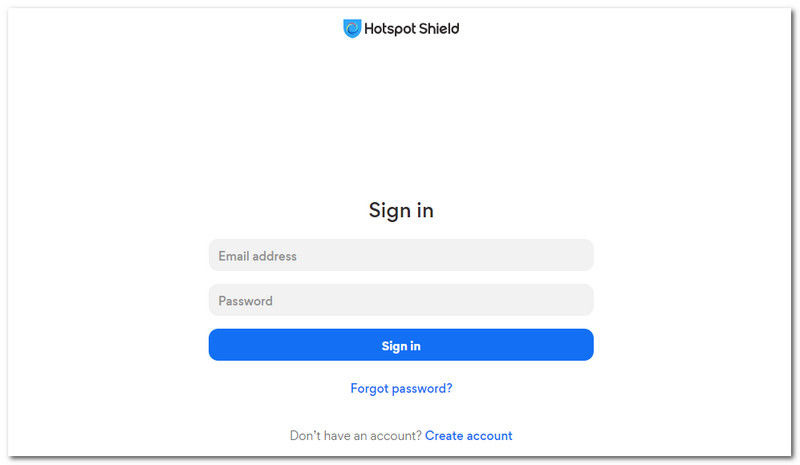
Task: Click the Sign in heading text
Action: (401, 210)
